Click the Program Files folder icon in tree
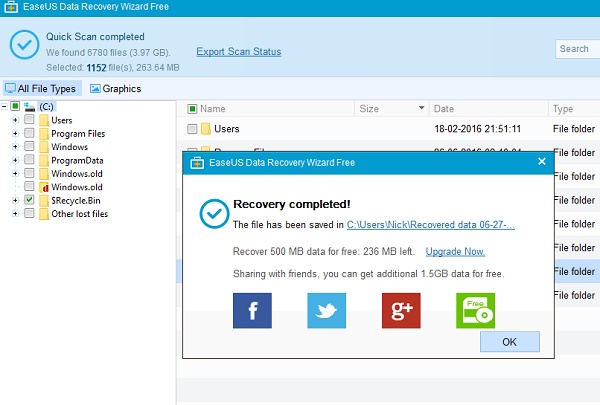This screenshot has width=600, height=405. click(44, 134)
